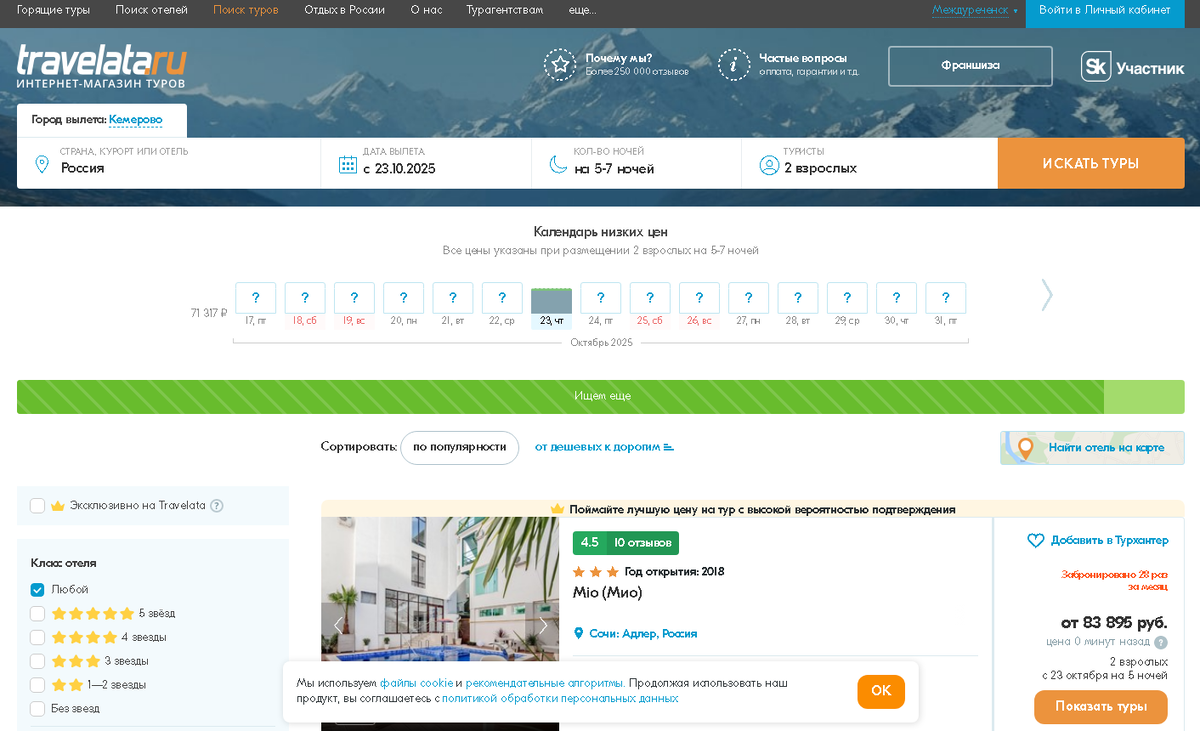Click help icon beside цена 0 минут назад
Screen dimensions: 1200x731
point(1161,643)
